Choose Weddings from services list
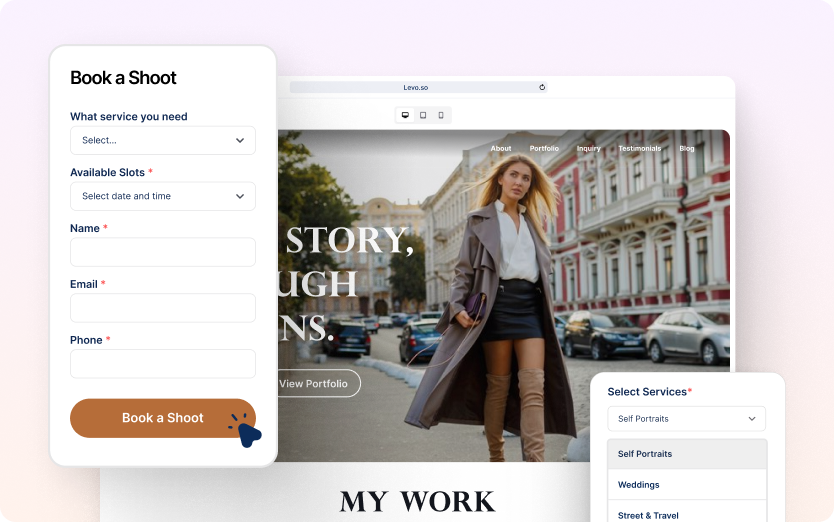The image size is (834, 522). [686, 485]
